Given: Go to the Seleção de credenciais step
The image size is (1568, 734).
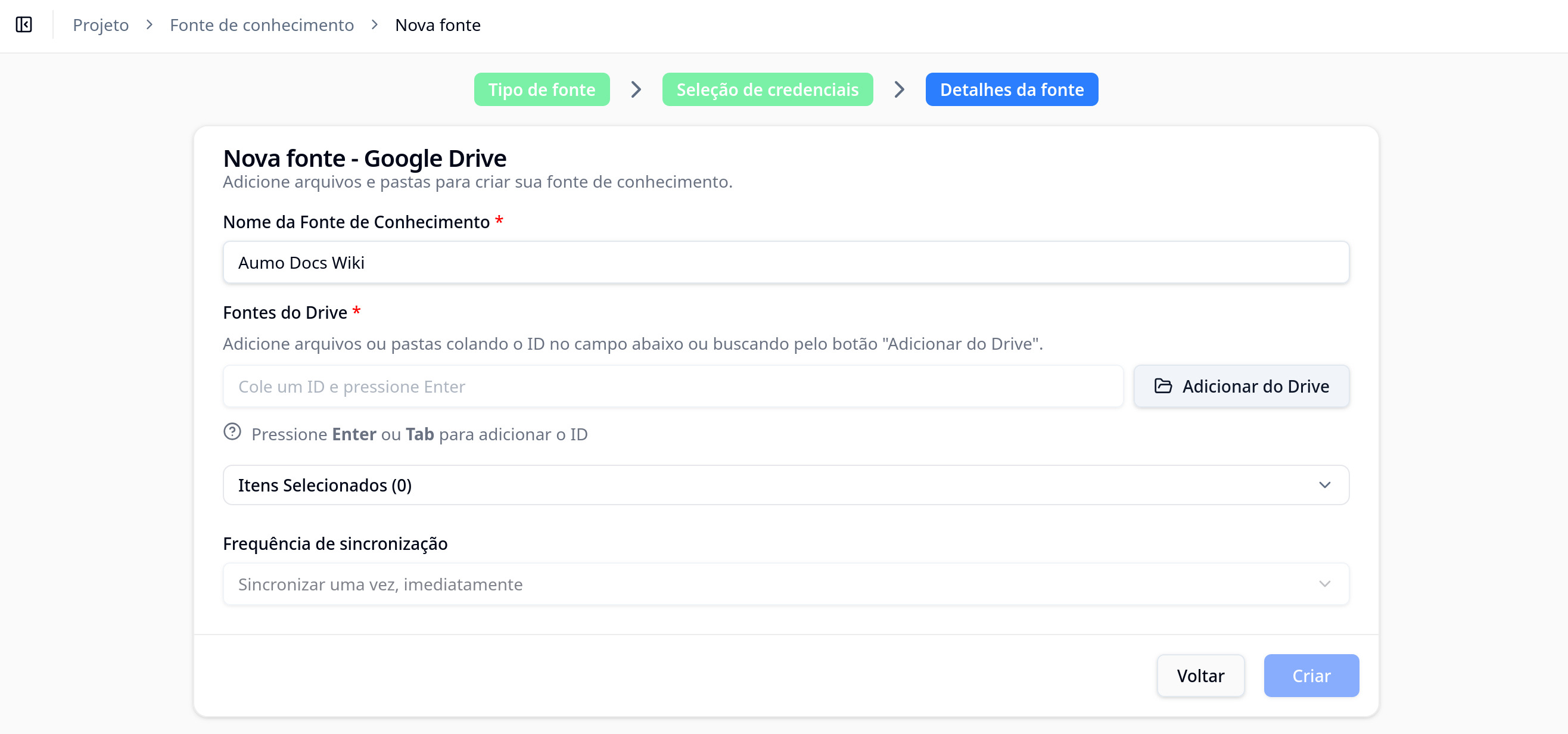Looking at the screenshot, I should 767,89.
